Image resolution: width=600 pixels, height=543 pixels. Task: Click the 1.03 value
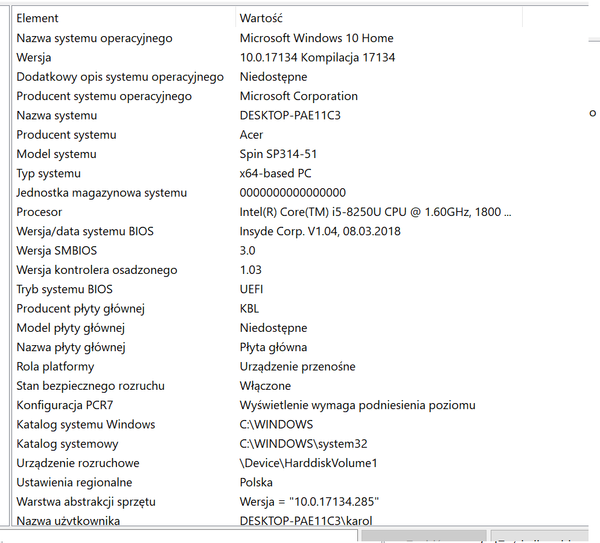251,270
